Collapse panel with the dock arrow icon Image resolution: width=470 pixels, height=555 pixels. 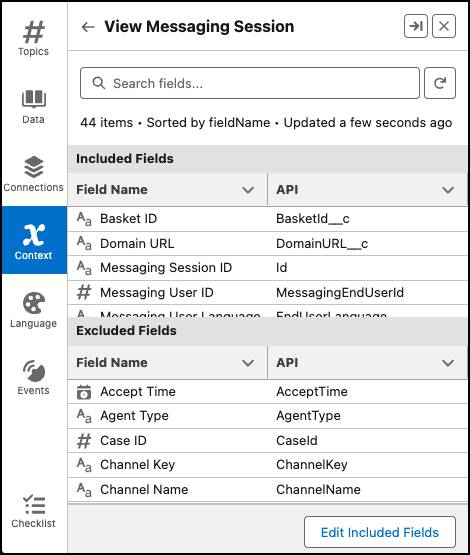pyautogui.click(x=416, y=26)
